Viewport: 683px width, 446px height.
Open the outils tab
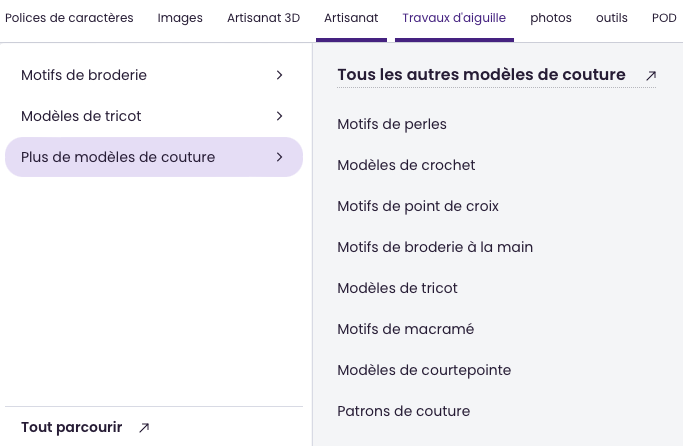[611, 18]
